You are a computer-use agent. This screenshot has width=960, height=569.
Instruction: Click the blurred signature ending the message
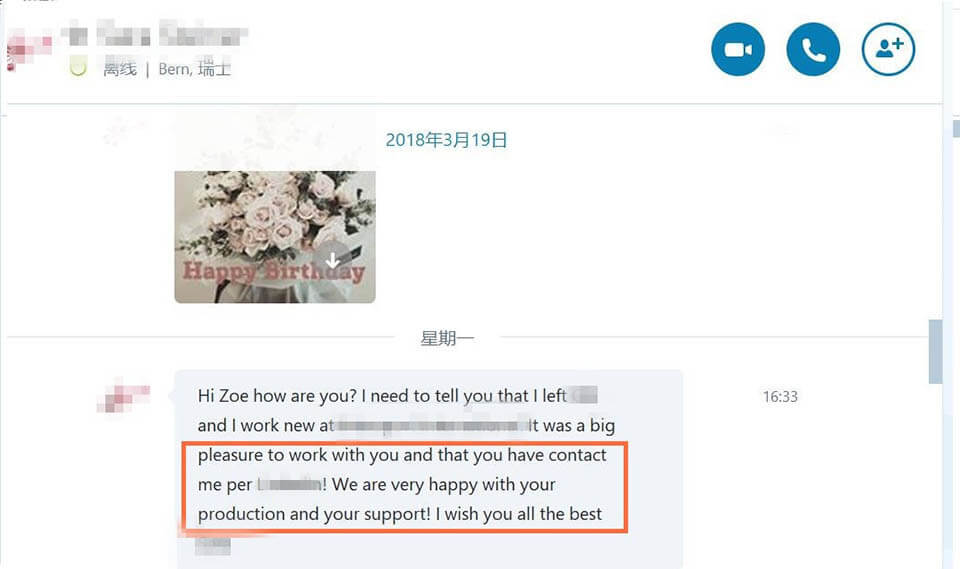[x=213, y=545]
